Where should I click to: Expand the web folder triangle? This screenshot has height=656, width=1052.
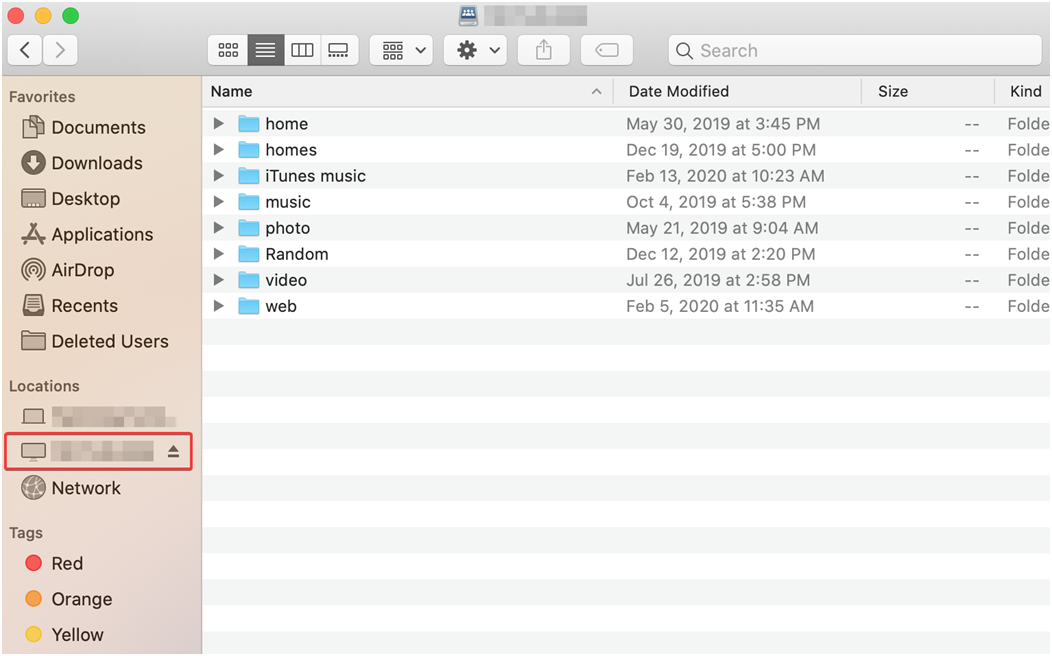pos(218,306)
